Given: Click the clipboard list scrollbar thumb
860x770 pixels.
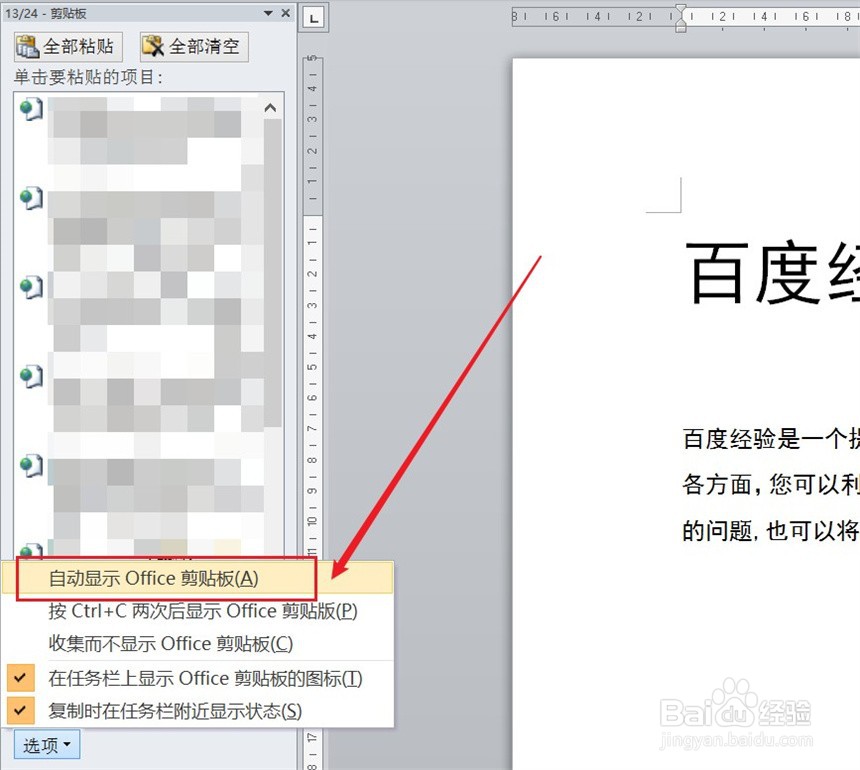Looking at the screenshot, I should tap(273, 273).
